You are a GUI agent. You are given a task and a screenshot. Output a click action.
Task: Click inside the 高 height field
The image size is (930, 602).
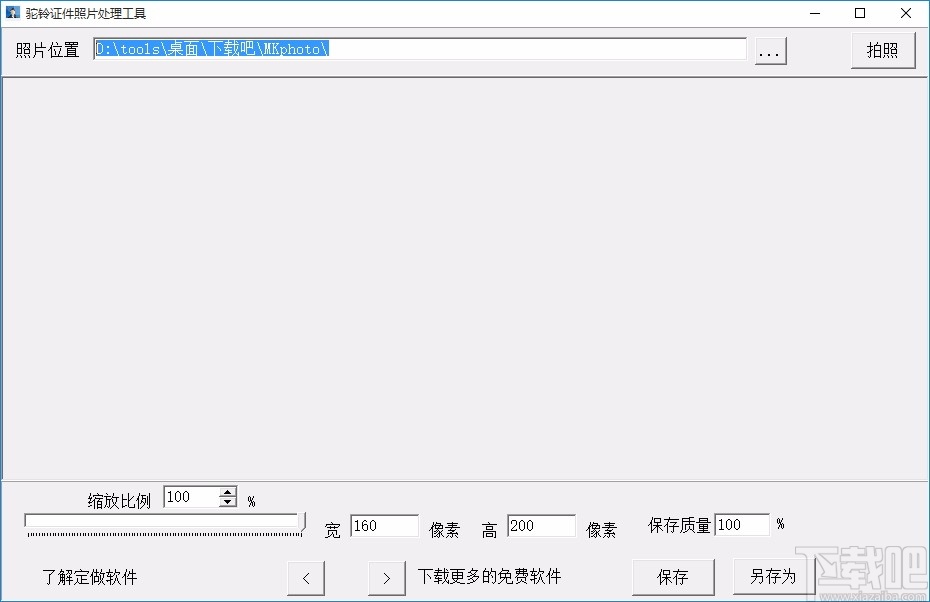click(x=541, y=525)
